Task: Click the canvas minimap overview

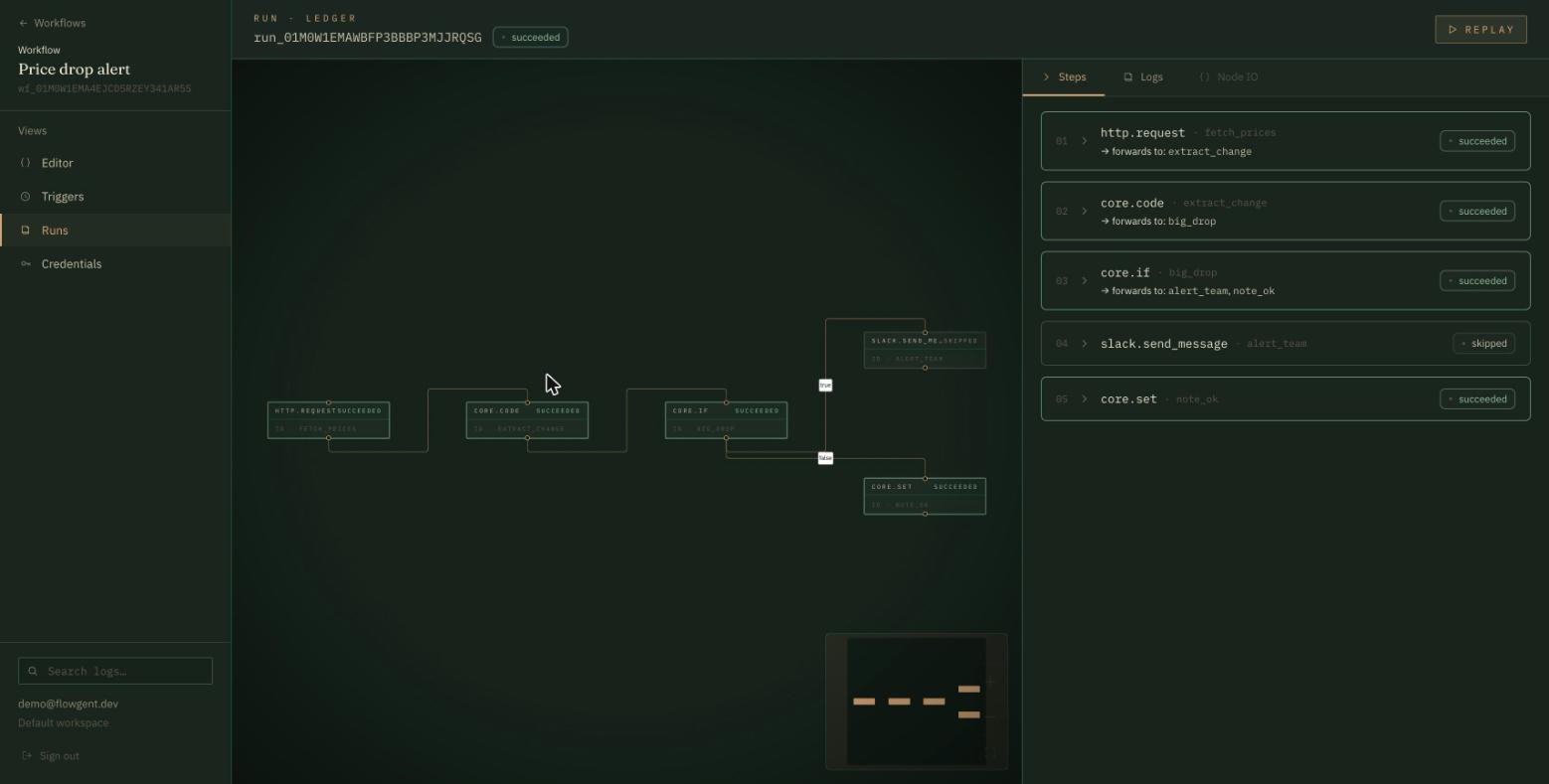Action: tap(917, 702)
